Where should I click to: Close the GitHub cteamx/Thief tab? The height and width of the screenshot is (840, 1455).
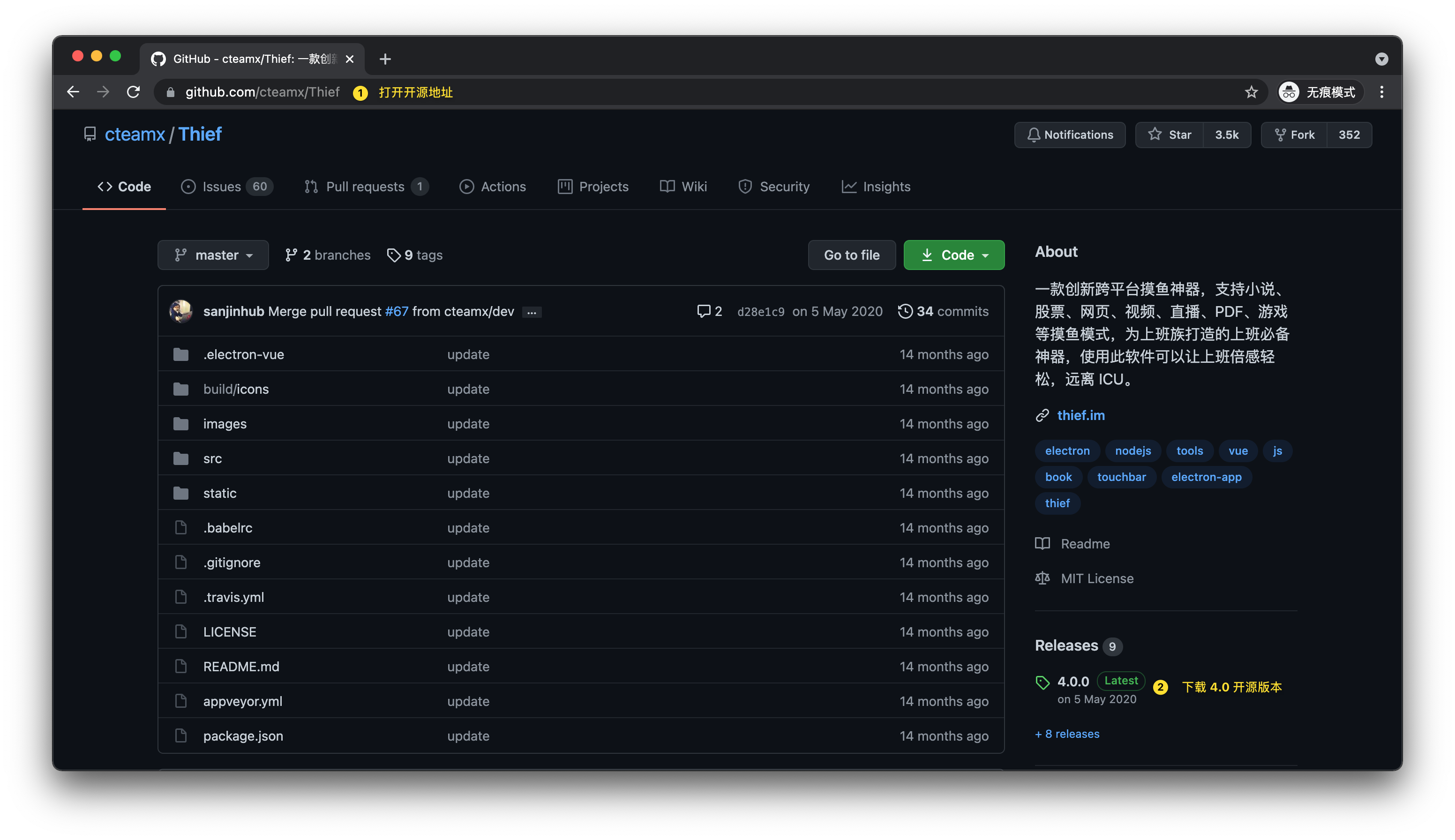(x=349, y=59)
